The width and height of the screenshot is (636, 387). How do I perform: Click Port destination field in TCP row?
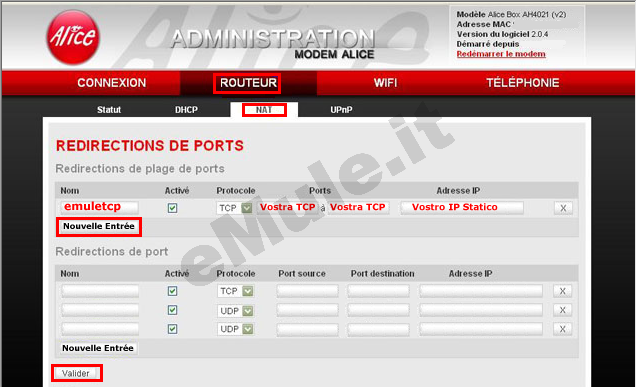(378, 291)
